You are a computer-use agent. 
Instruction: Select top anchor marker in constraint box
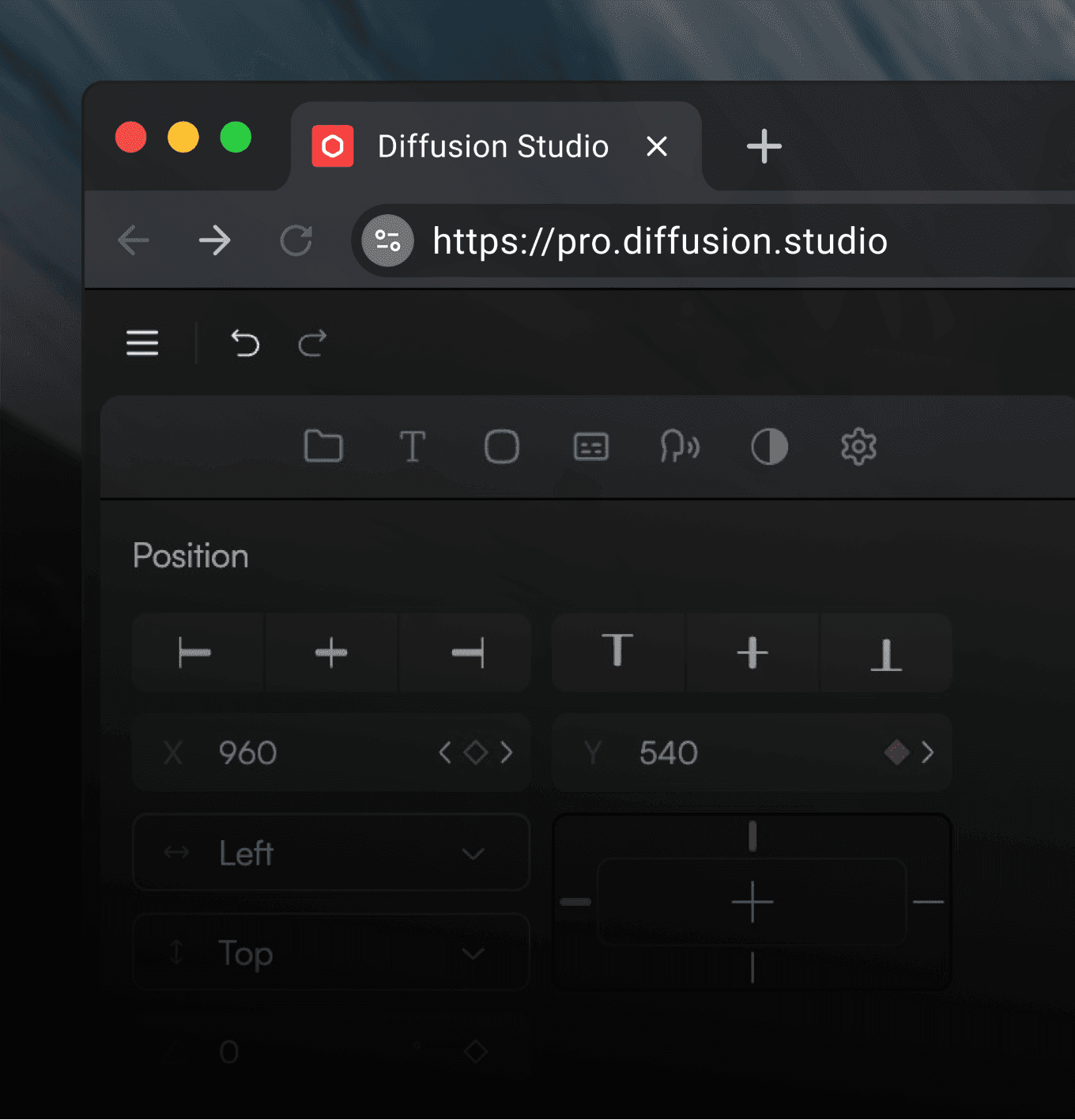752,836
